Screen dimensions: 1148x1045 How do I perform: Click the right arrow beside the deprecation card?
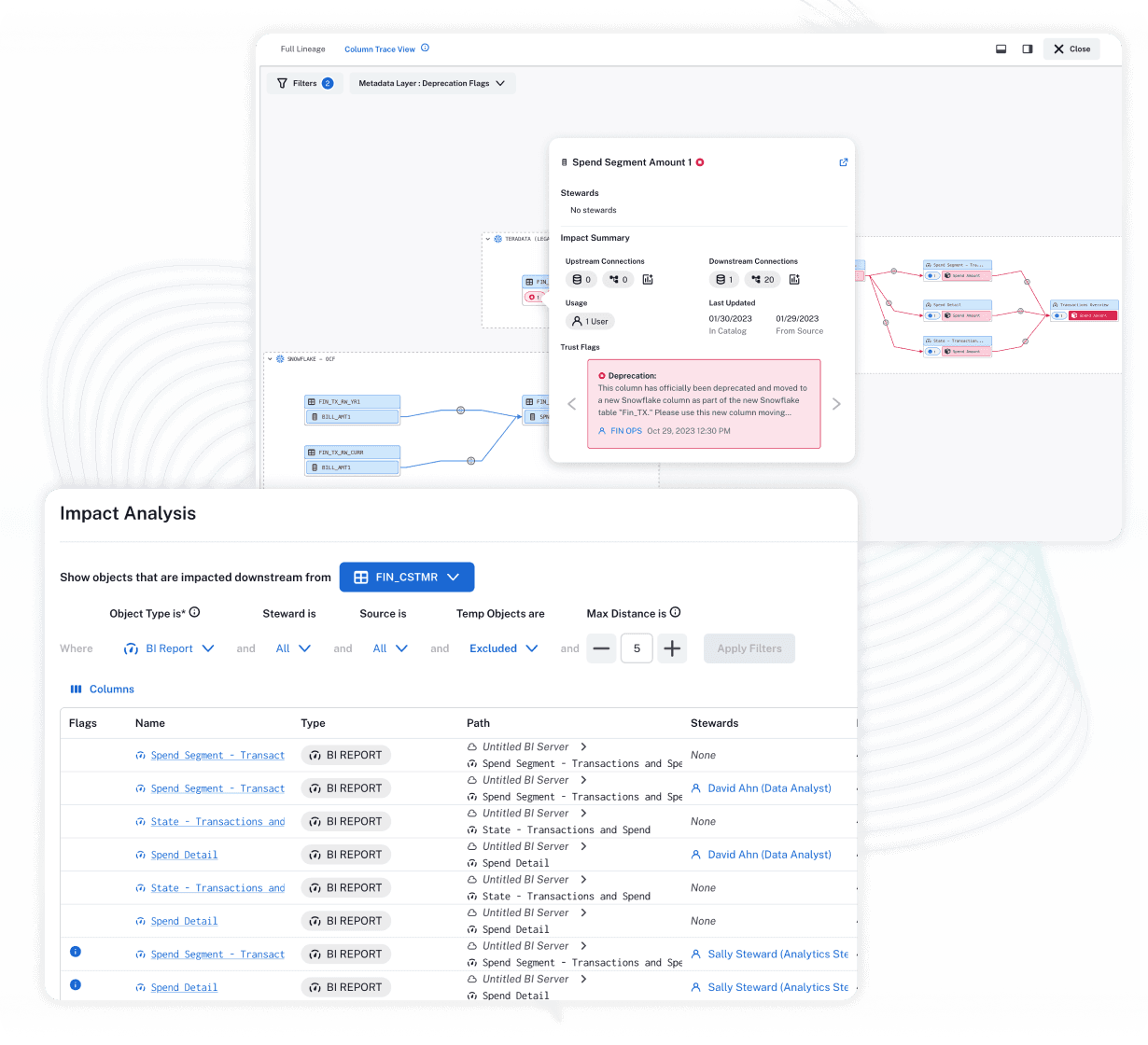836,403
